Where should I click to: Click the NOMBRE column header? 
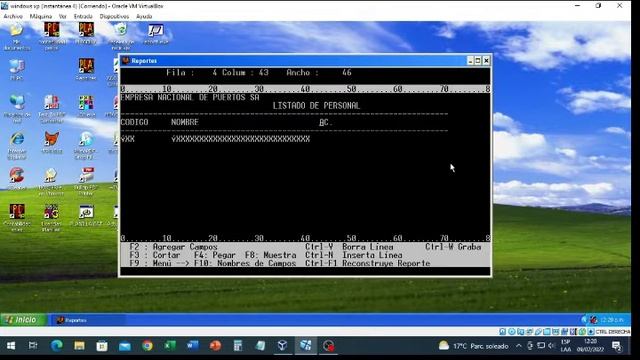[185, 122]
